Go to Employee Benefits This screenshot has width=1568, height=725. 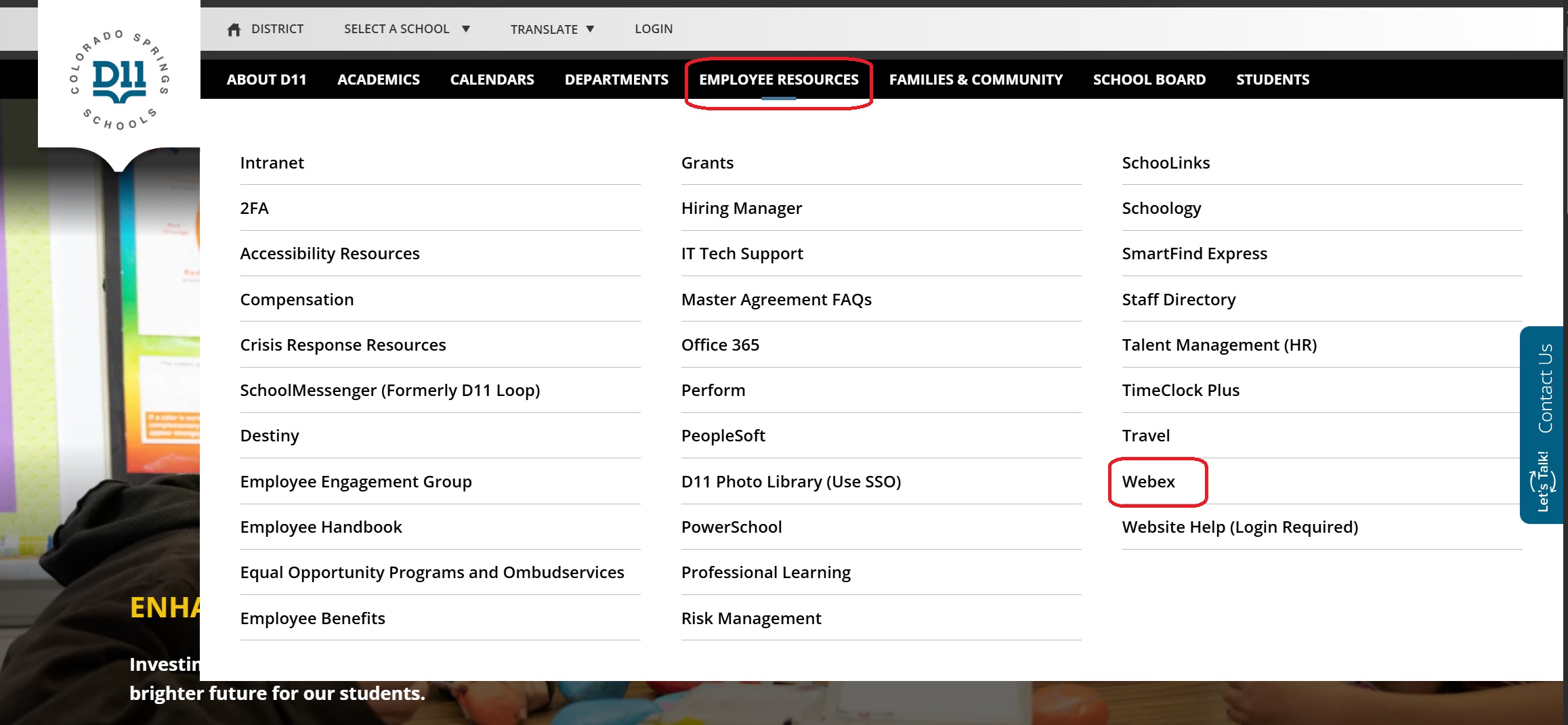[313, 618]
